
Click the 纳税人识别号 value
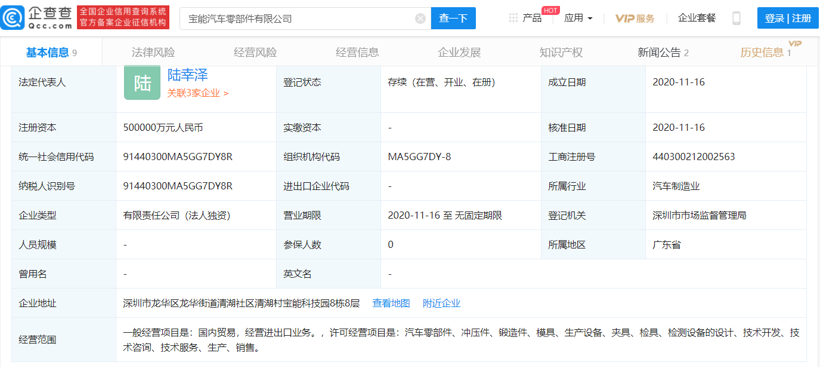[x=178, y=186]
